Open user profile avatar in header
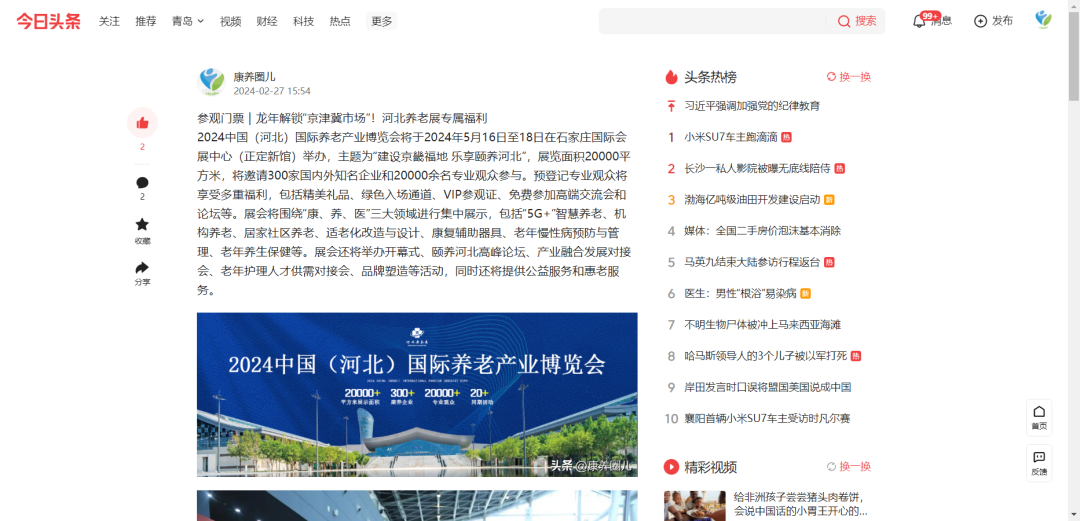 pyautogui.click(x=1043, y=20)
